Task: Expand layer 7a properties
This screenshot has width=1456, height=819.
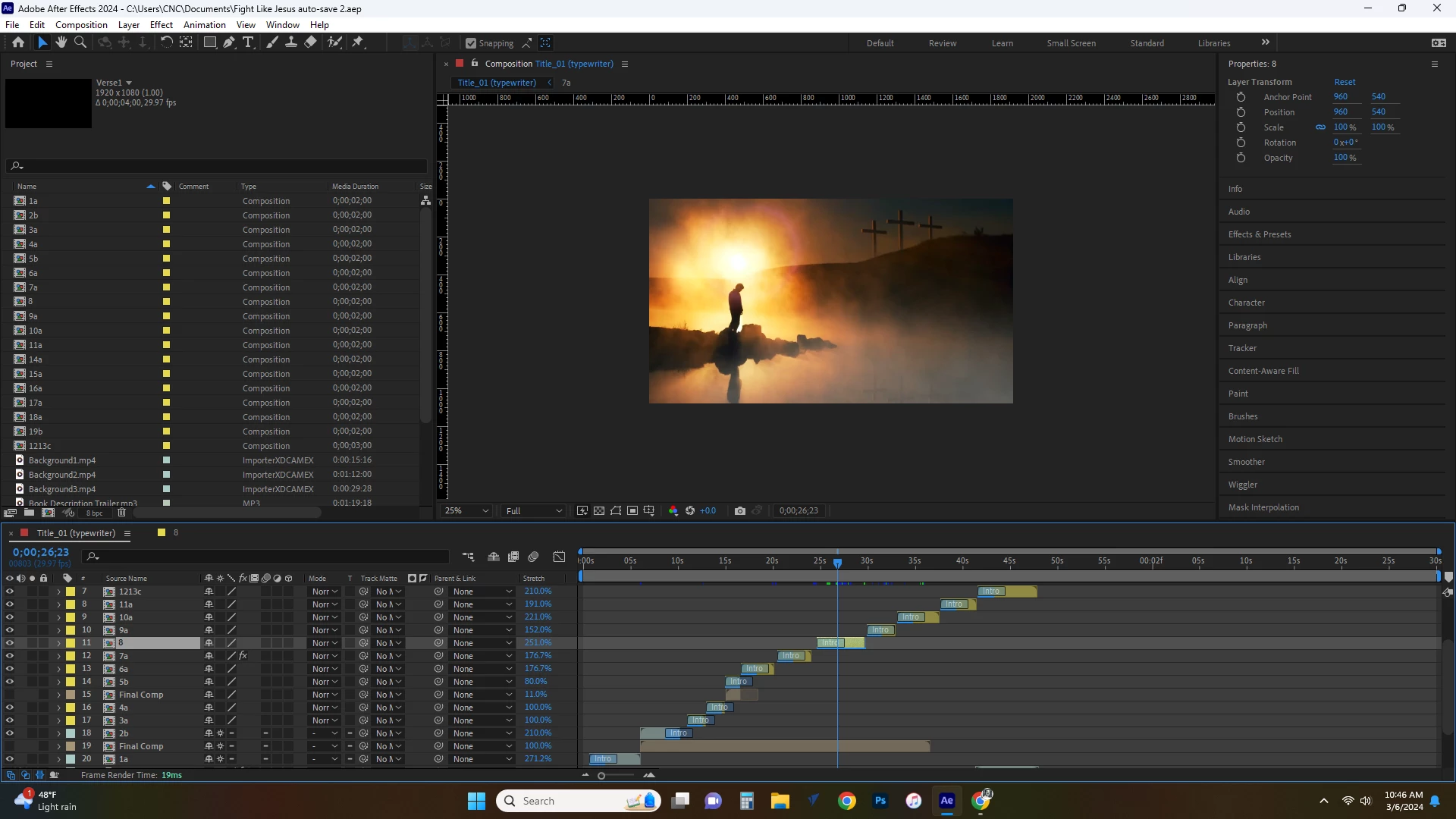Action: click(58, 656)
